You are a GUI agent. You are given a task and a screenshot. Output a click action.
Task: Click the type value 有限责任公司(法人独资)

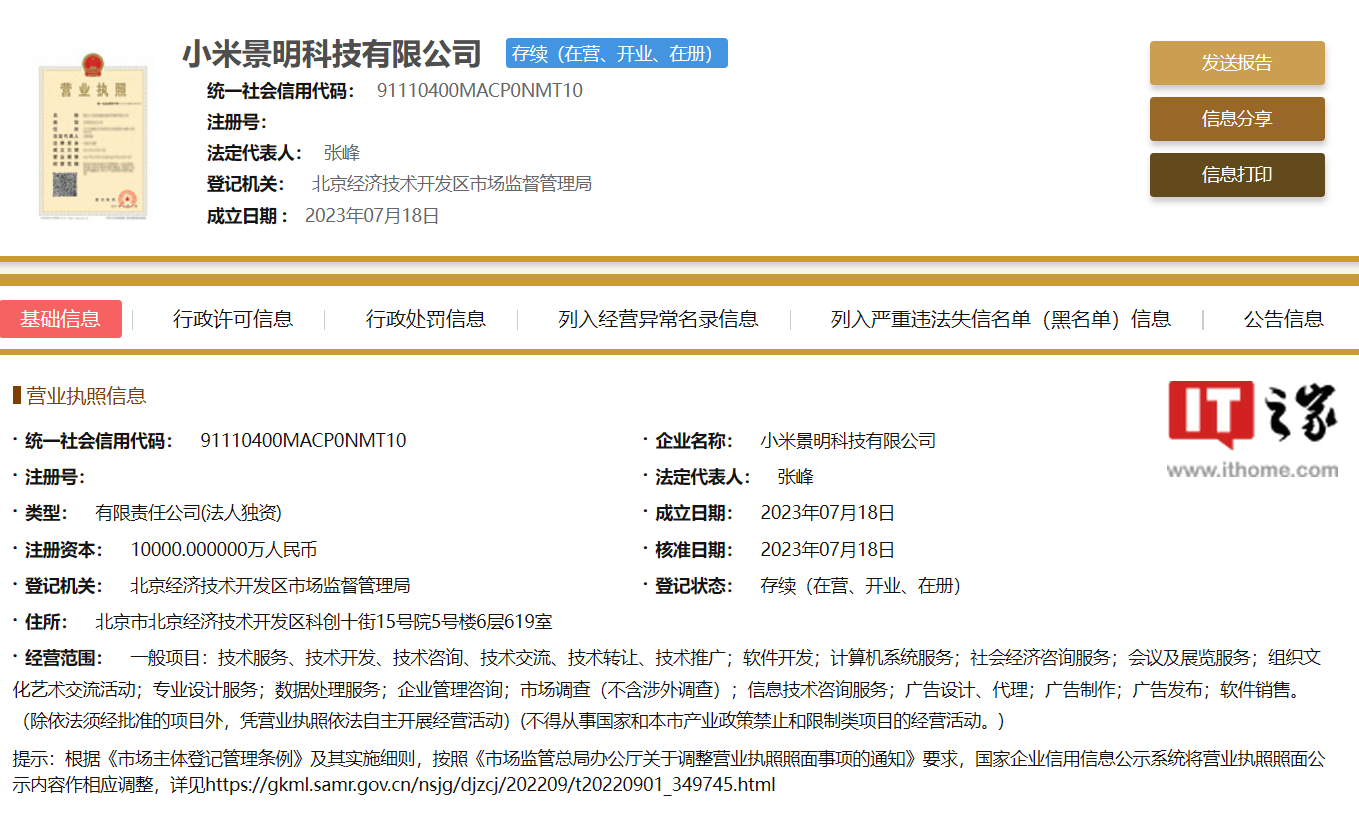tap(189, 513)
